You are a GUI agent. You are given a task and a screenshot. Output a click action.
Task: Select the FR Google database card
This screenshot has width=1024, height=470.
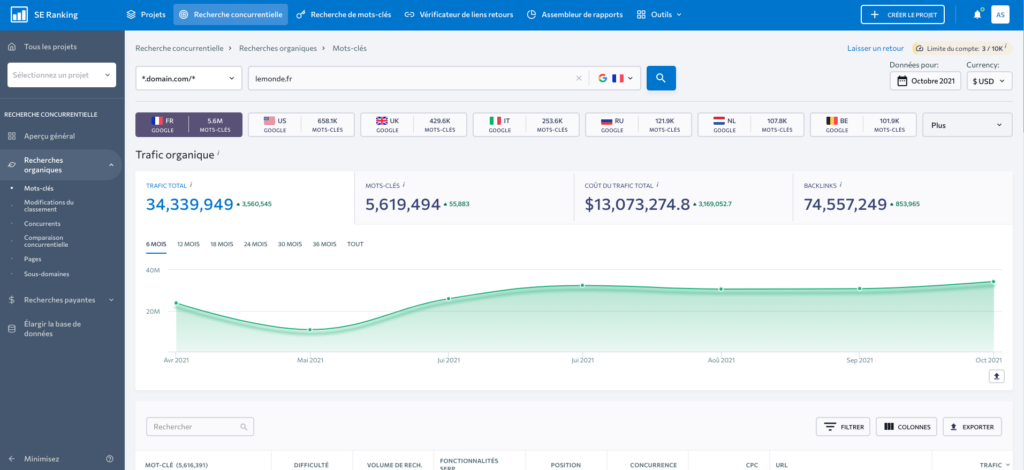point(189,125)
